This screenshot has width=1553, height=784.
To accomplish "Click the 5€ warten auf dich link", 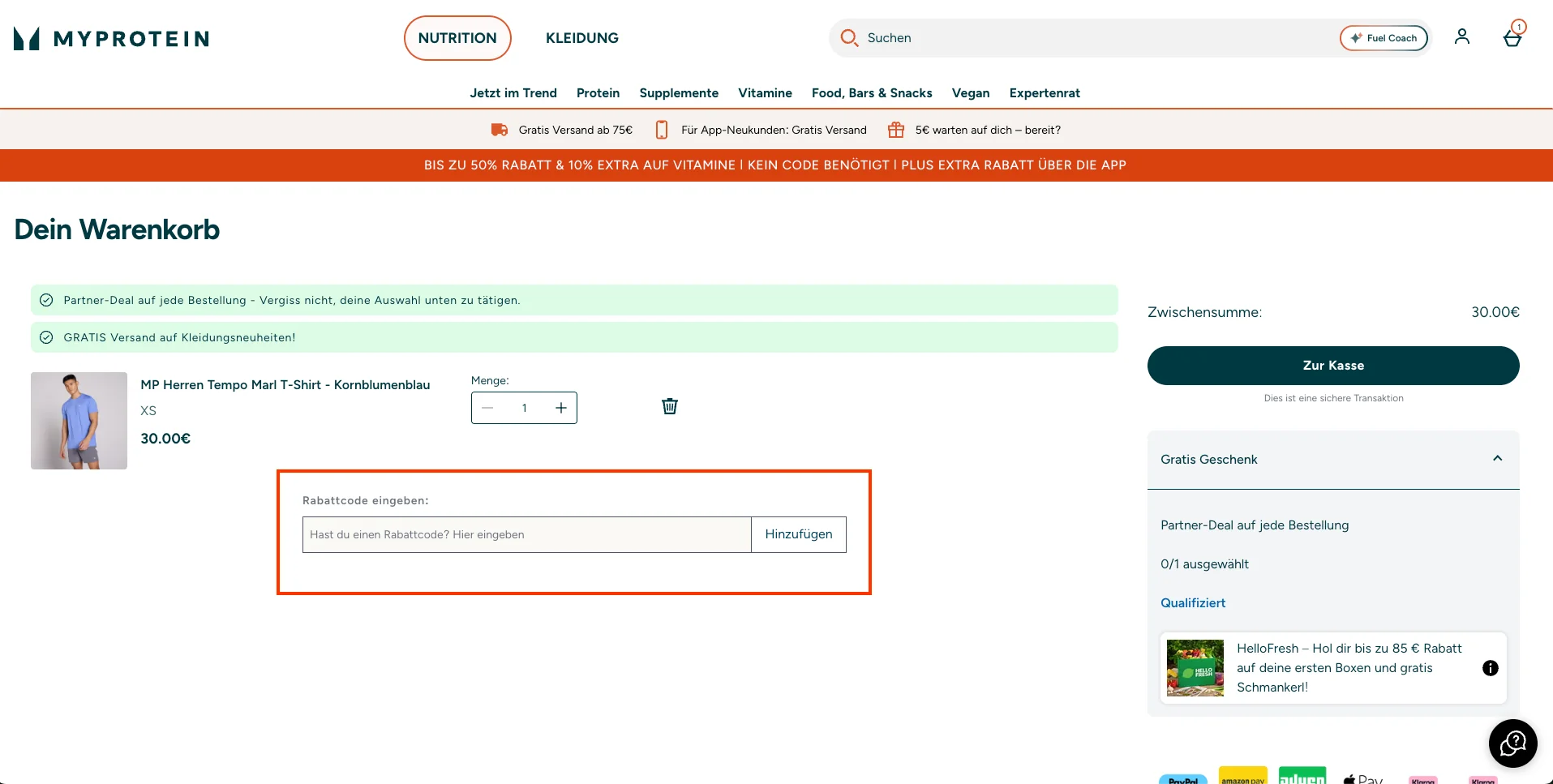I will click(x=988, y=130).
